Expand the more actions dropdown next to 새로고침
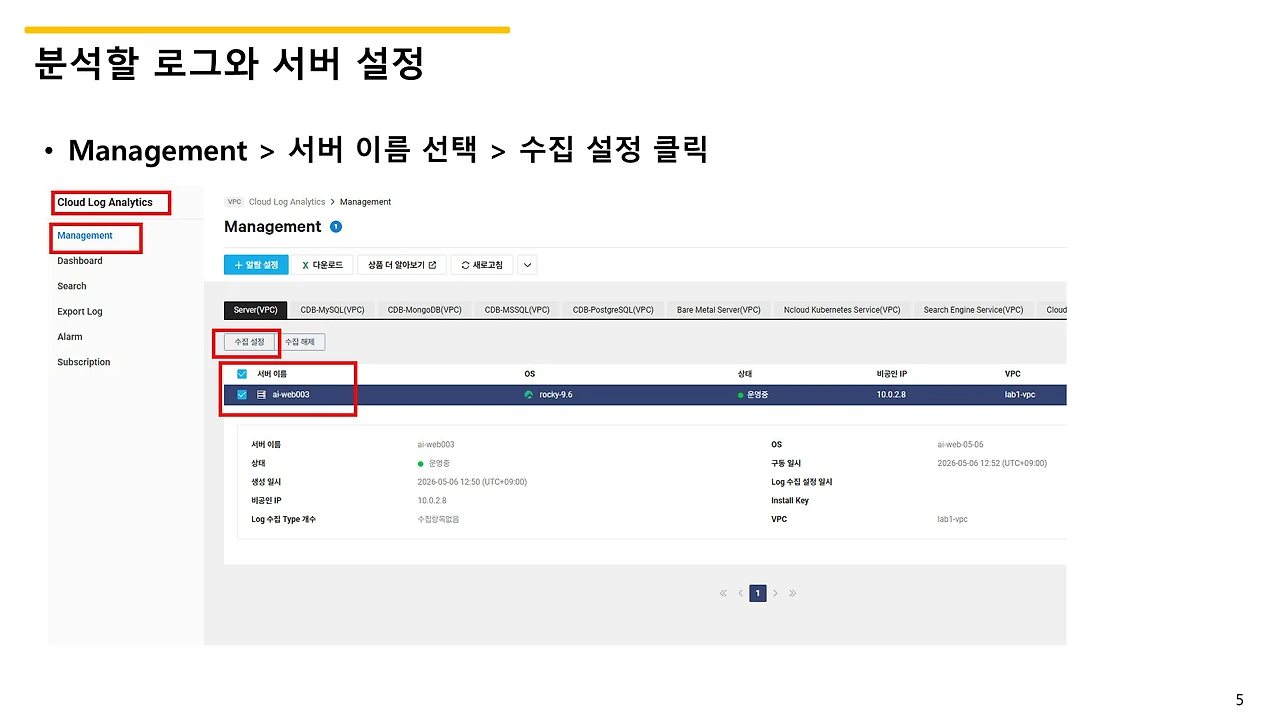The height and width of the screenshot is (720, 1280). pos(528,265)
